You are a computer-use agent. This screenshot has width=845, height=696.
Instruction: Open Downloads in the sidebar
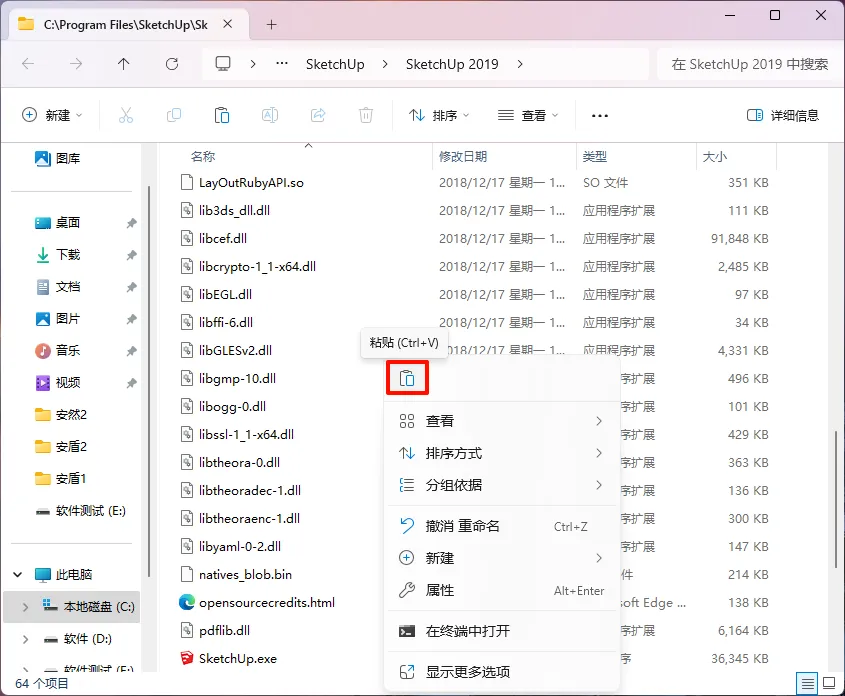point(58,254)
